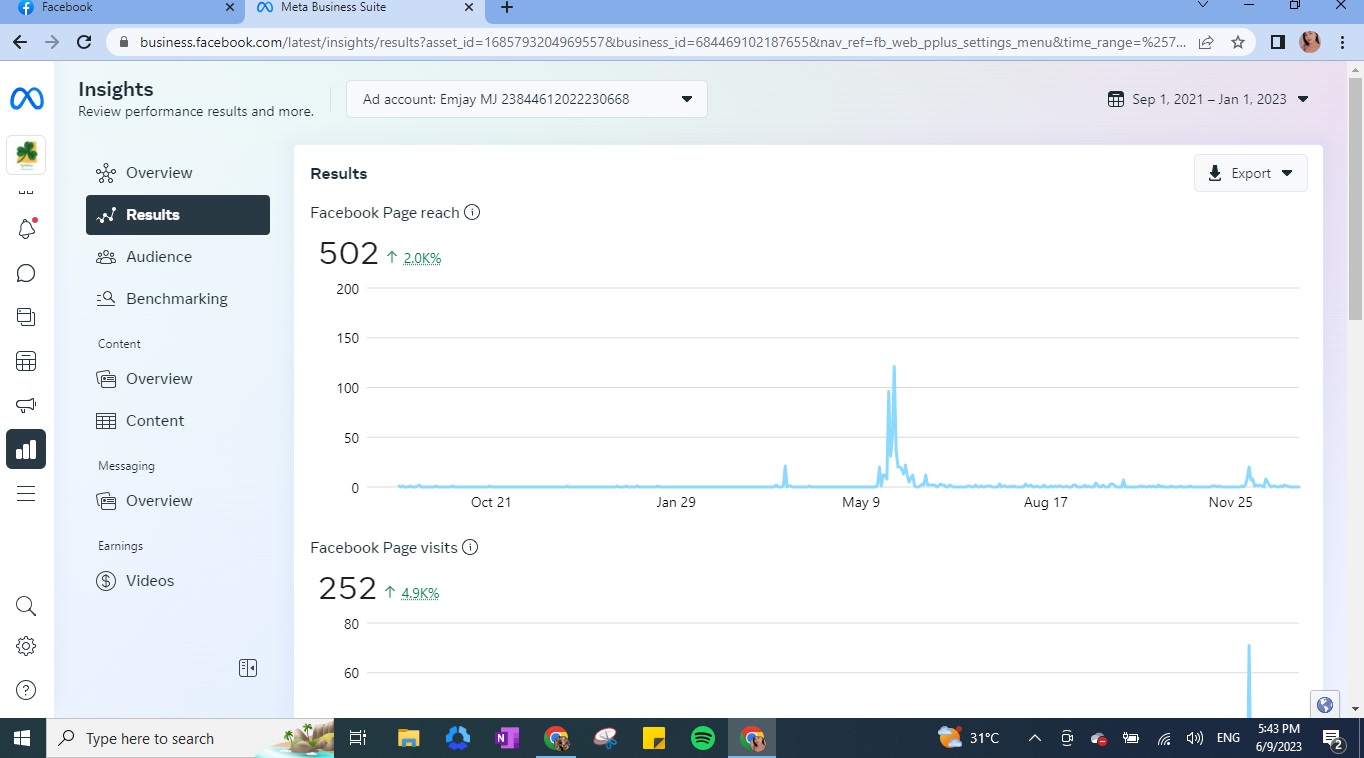Open Sticky Notes from the taskbar
Image resolution: width=1364 pixels, height=758 pixels.
tap(654, 738)
